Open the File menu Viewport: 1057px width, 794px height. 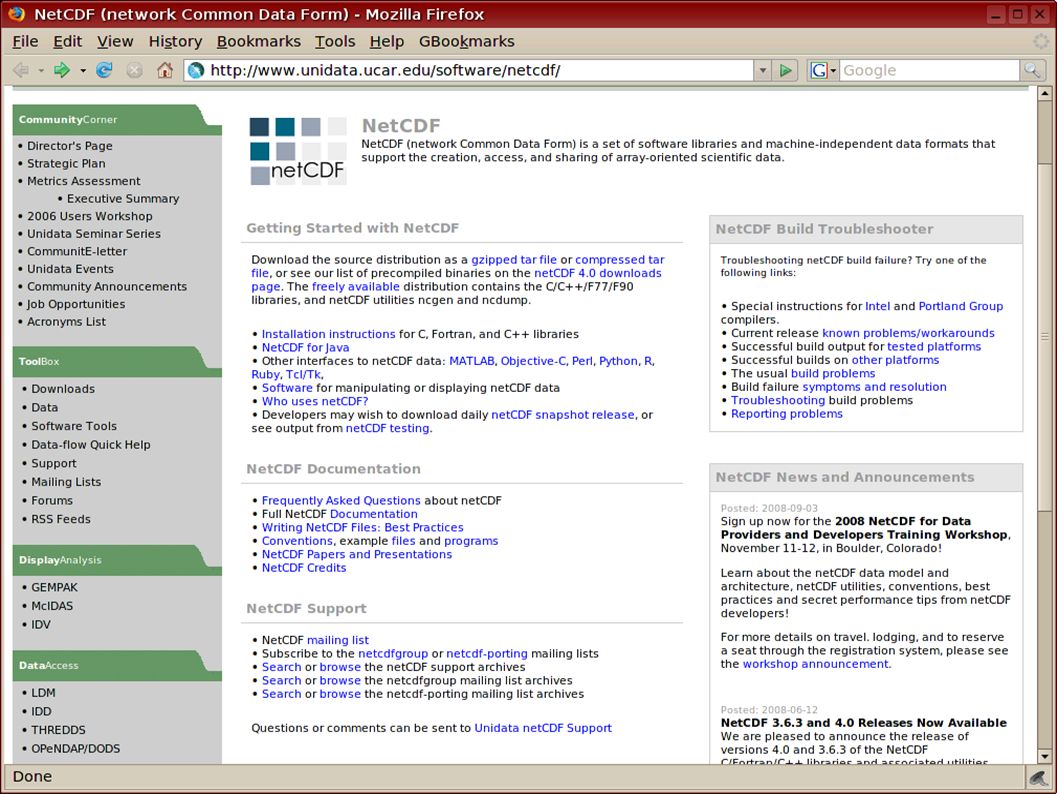pyautogui.click(x=25, y=42)
